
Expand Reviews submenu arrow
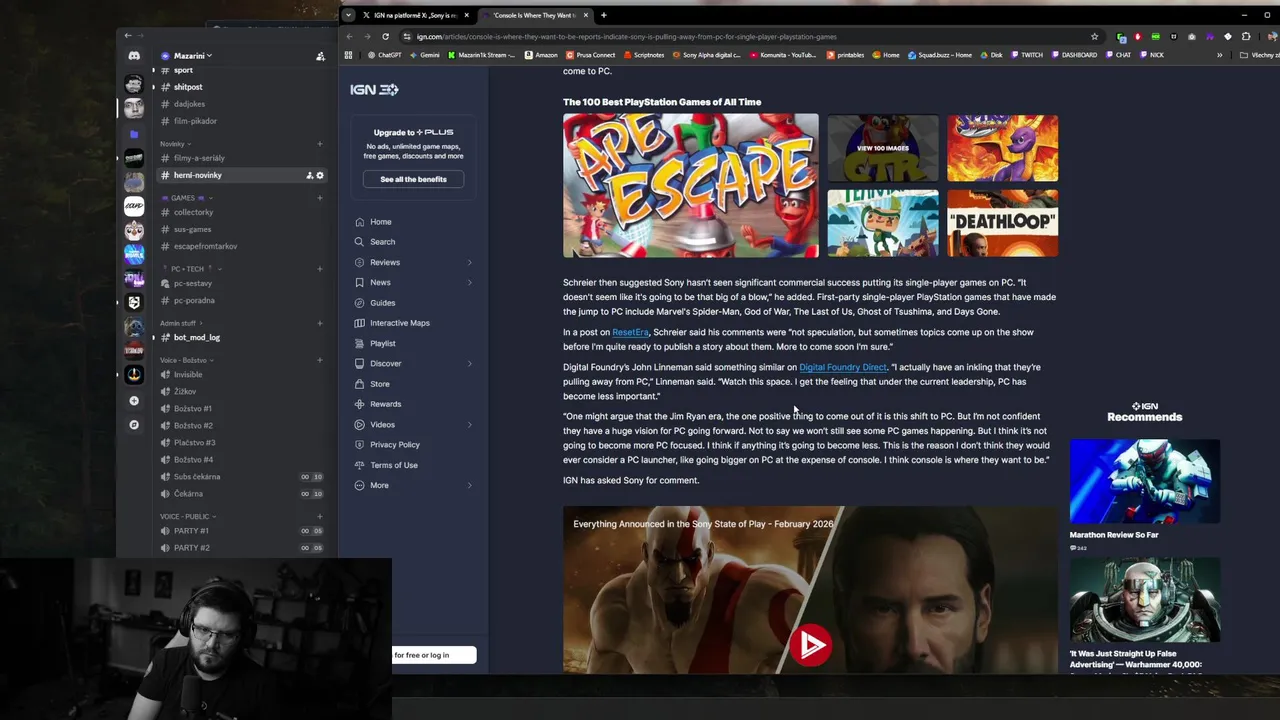470,262
